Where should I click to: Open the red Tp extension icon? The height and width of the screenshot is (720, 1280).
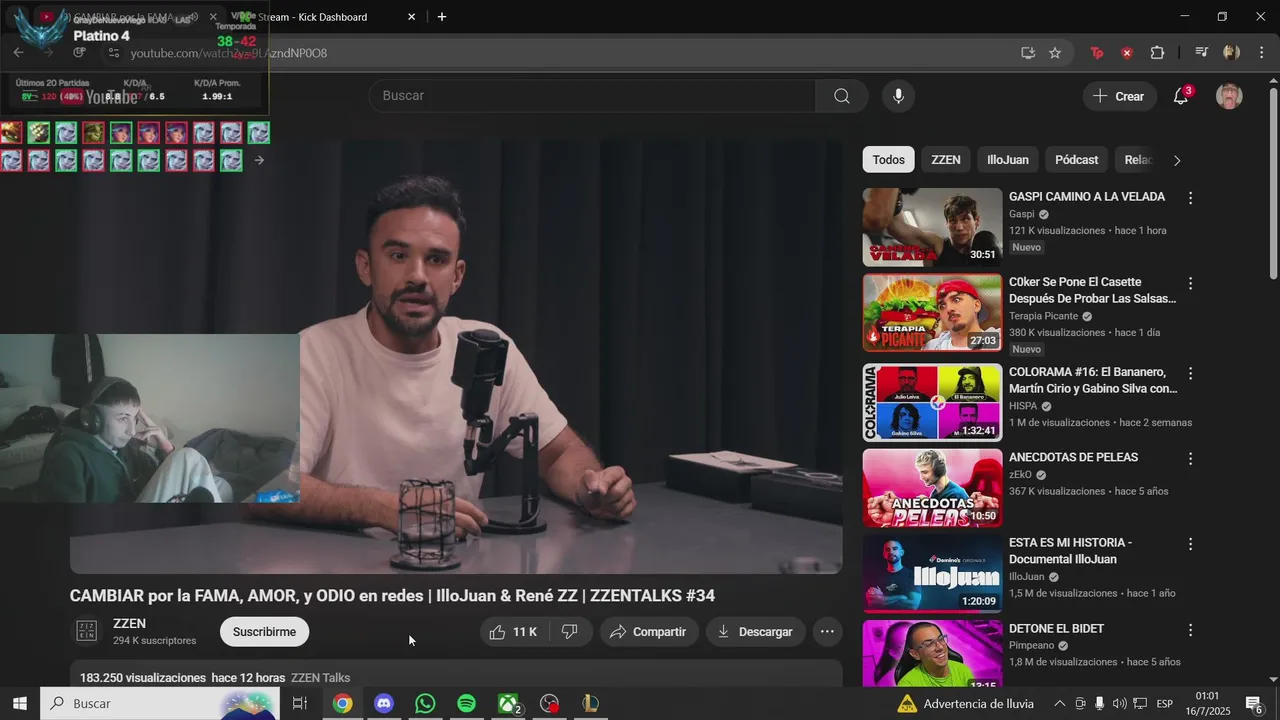pos(1097,53)
